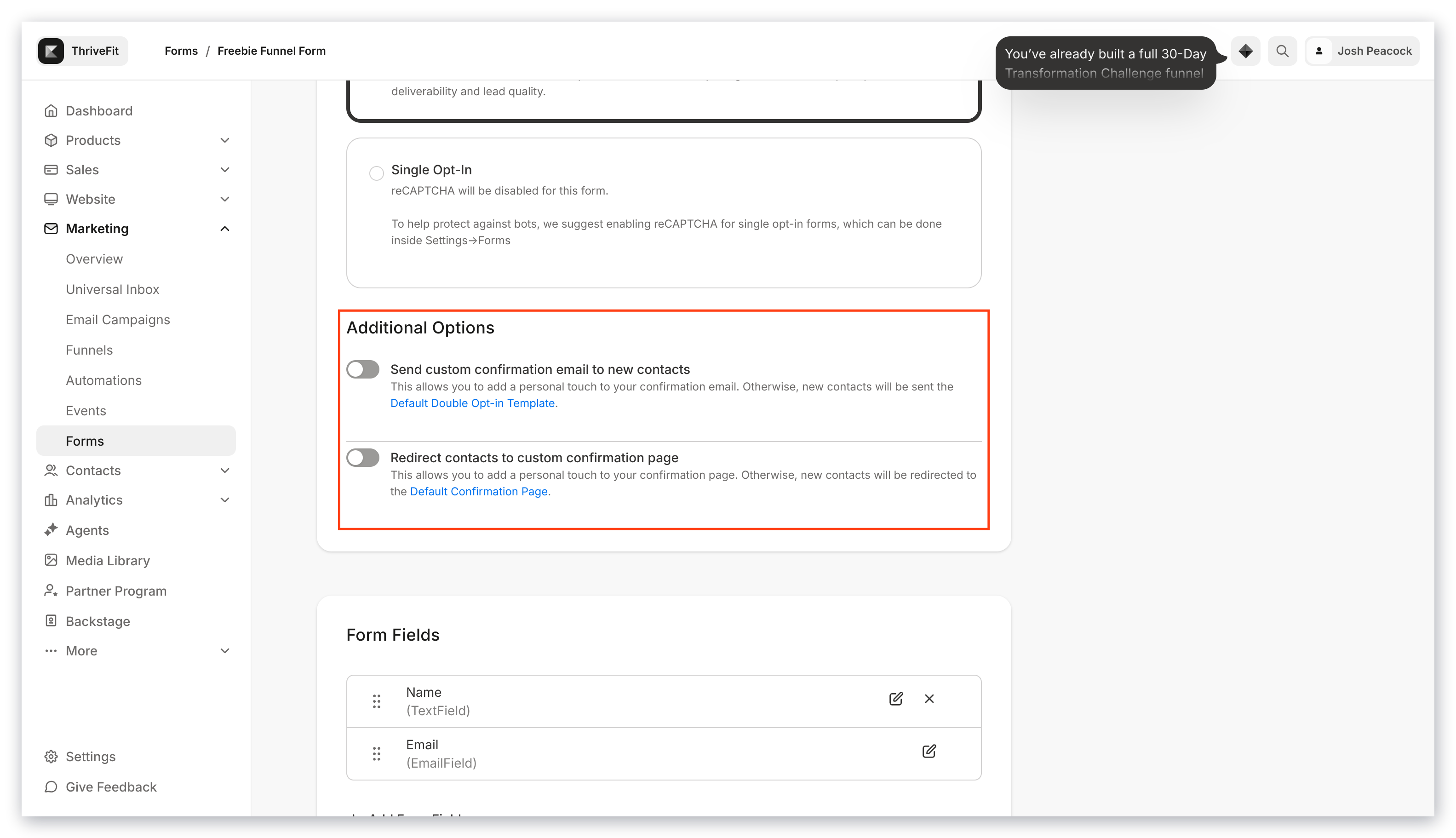Open the AI assistant diamond icon
The width and height of the screenshot is (1456, 838).
click(x=1245, y=51)
